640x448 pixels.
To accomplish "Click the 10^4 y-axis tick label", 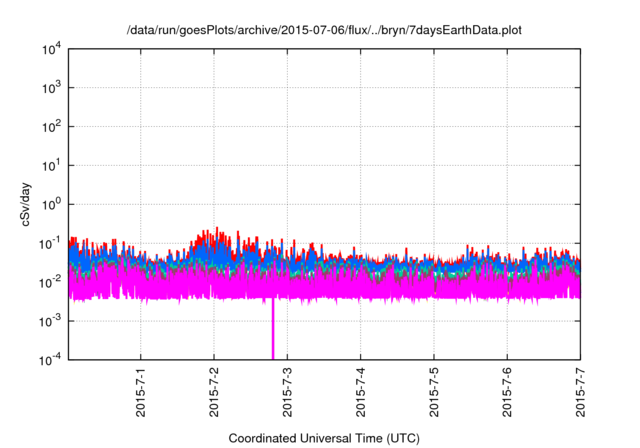I will click(x=51, y=49).
